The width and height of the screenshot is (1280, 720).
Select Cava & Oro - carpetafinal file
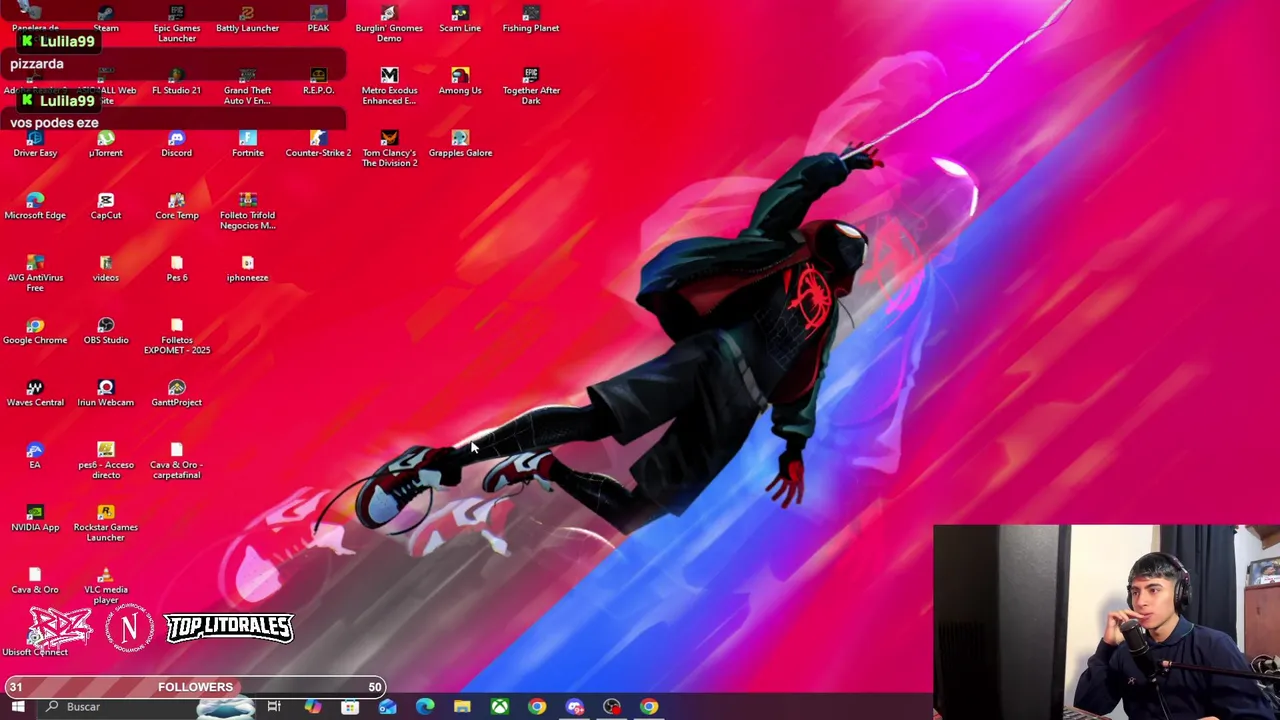click(177, 460)
